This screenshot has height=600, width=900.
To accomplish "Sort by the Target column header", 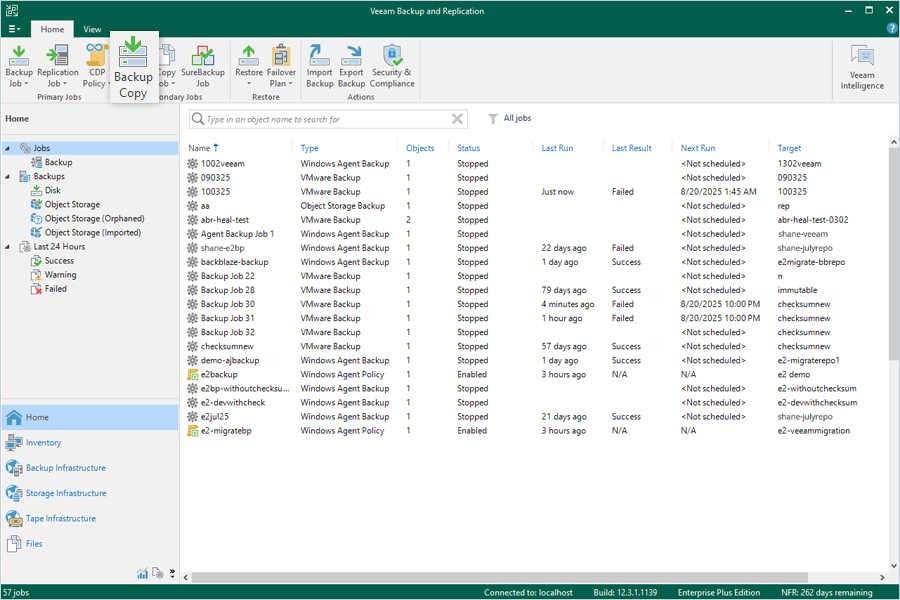I will [x=789, y=148].
